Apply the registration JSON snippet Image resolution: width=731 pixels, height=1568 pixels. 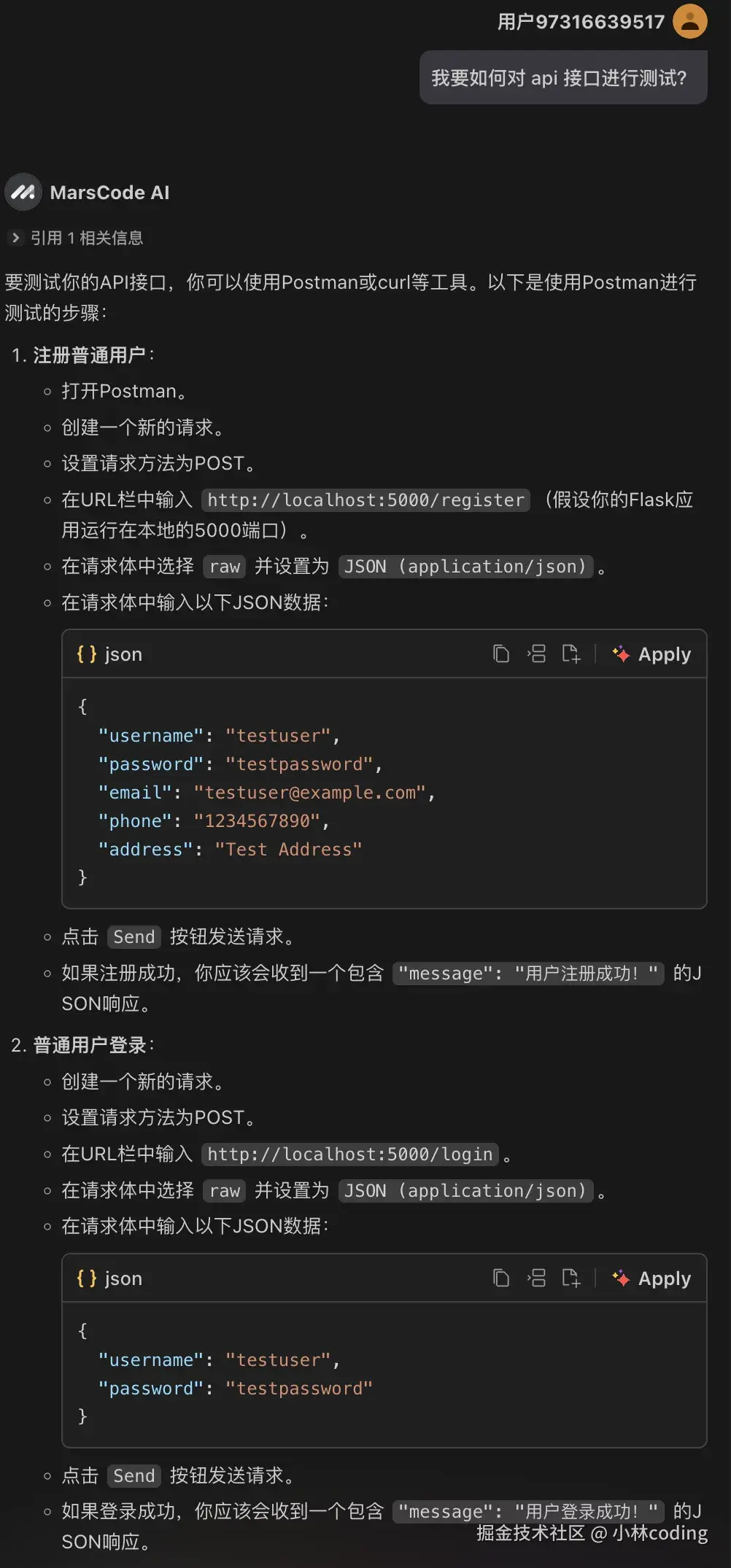coord(662,653)
